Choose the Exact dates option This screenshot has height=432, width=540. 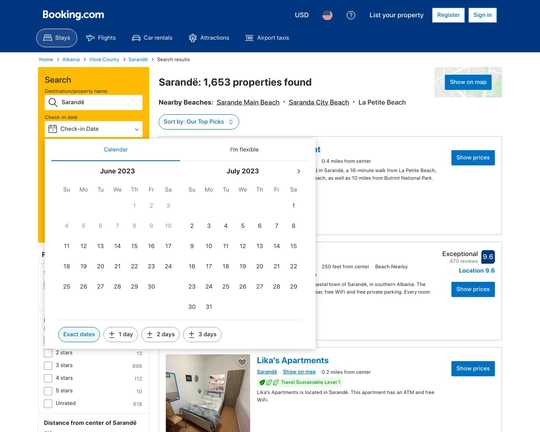coord(79,335)
